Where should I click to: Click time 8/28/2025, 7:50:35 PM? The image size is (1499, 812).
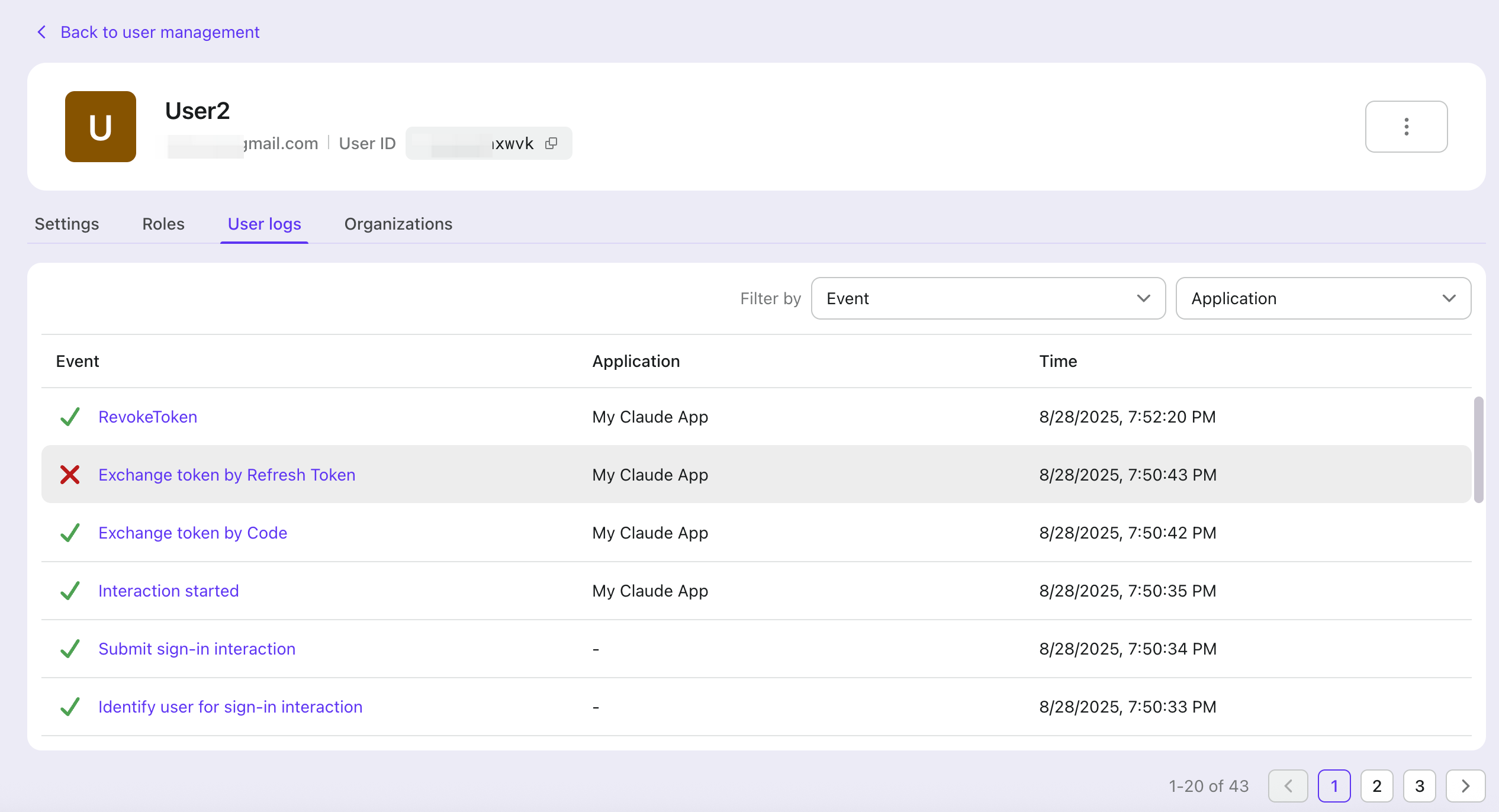(1128, 591)
